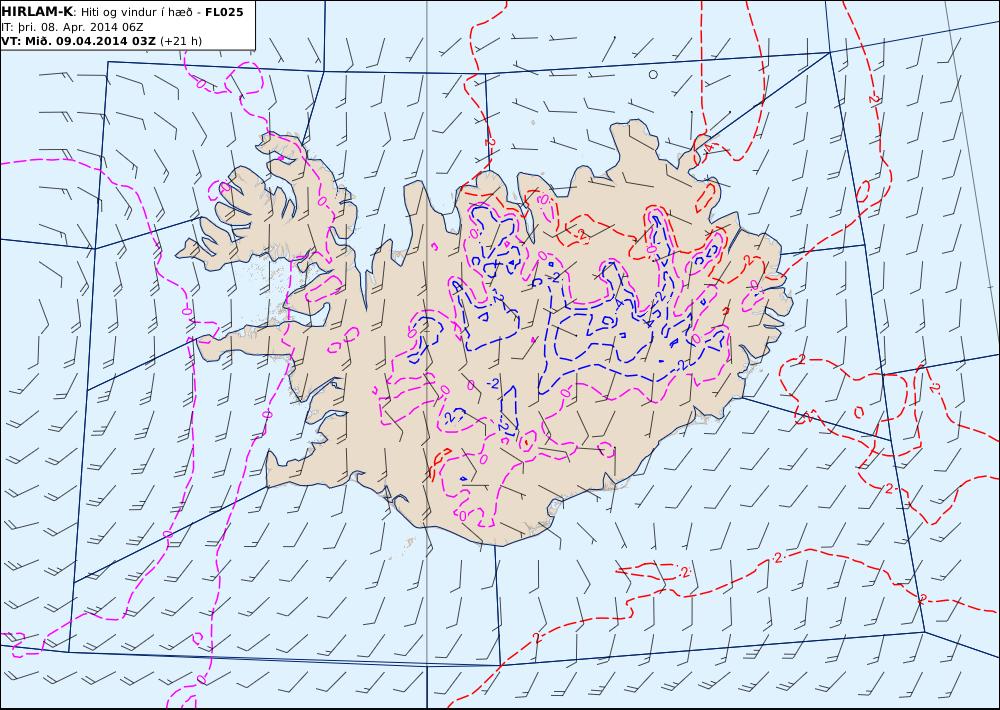Click the small calm-wind circle symbol on the map
This screenshot has height=710, width=1000.
coord(653,75)
